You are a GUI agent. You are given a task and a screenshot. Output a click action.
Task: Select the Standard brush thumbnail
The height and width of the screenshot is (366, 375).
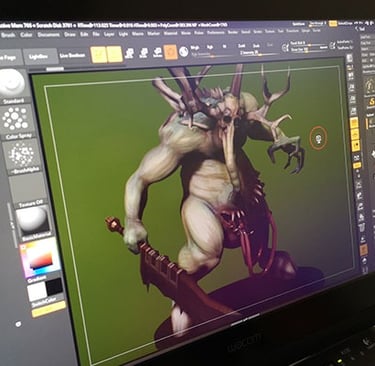tap(12, 84)
